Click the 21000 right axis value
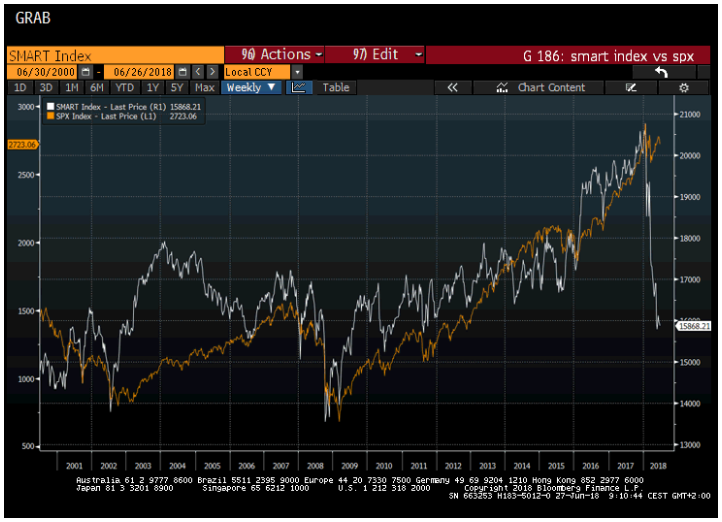Viewport: 722px width, 522px height. click(x=690, y=115)
